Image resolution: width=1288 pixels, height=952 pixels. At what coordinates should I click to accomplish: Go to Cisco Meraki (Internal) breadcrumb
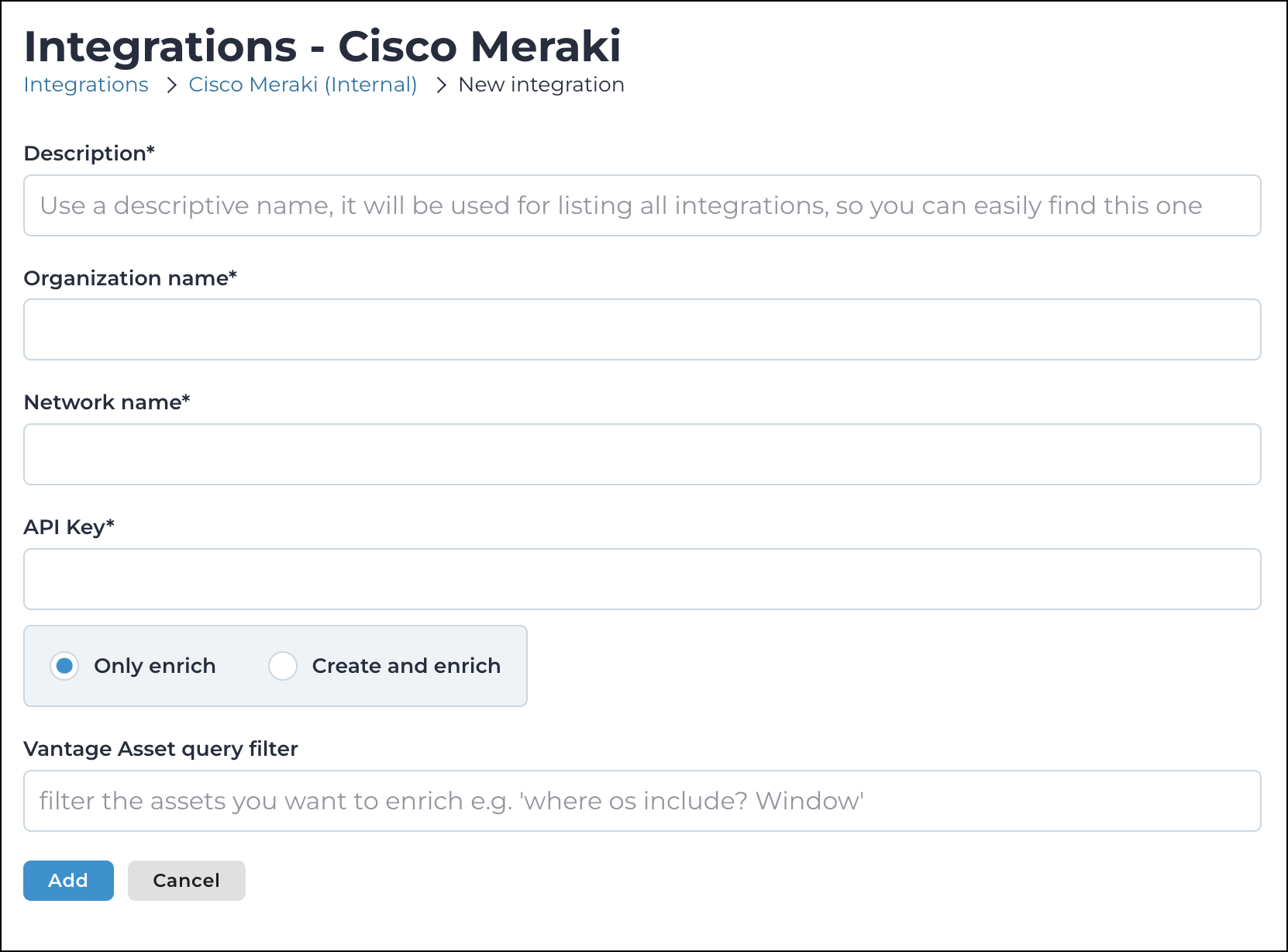(x=303, y=85)
